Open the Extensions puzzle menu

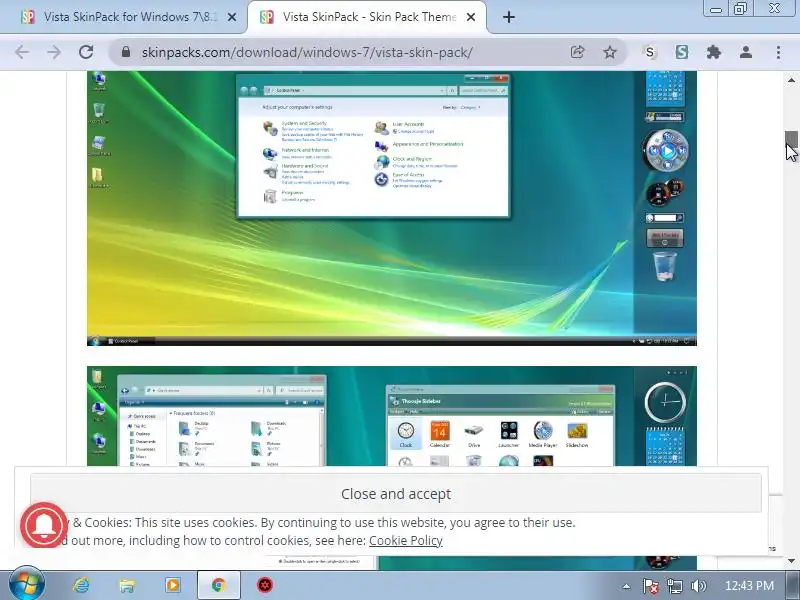(x=714, y=52)
